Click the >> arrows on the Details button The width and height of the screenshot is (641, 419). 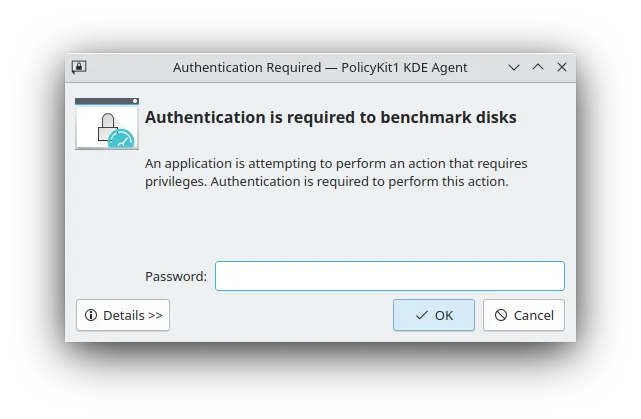click(155, 316)
